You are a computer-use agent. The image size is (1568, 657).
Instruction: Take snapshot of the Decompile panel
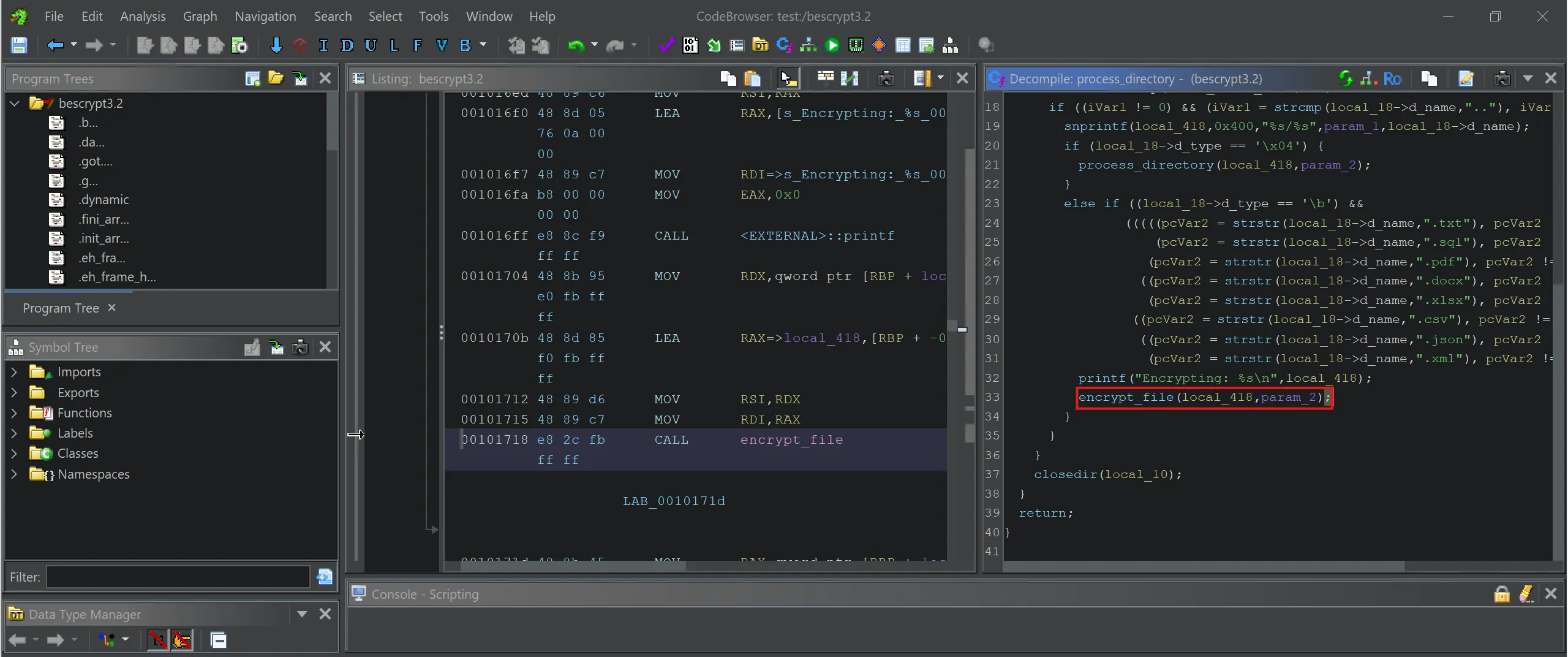(x=1502, y=78)
